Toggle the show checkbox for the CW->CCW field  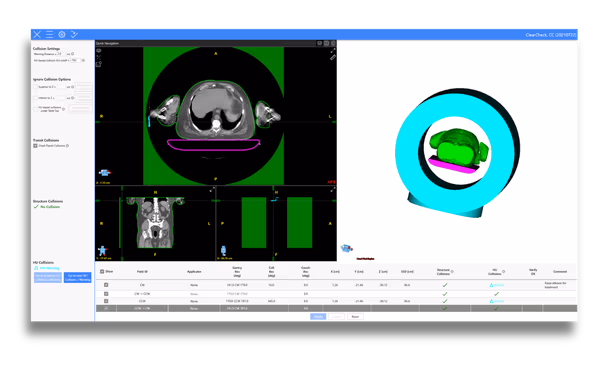point(106,294)
